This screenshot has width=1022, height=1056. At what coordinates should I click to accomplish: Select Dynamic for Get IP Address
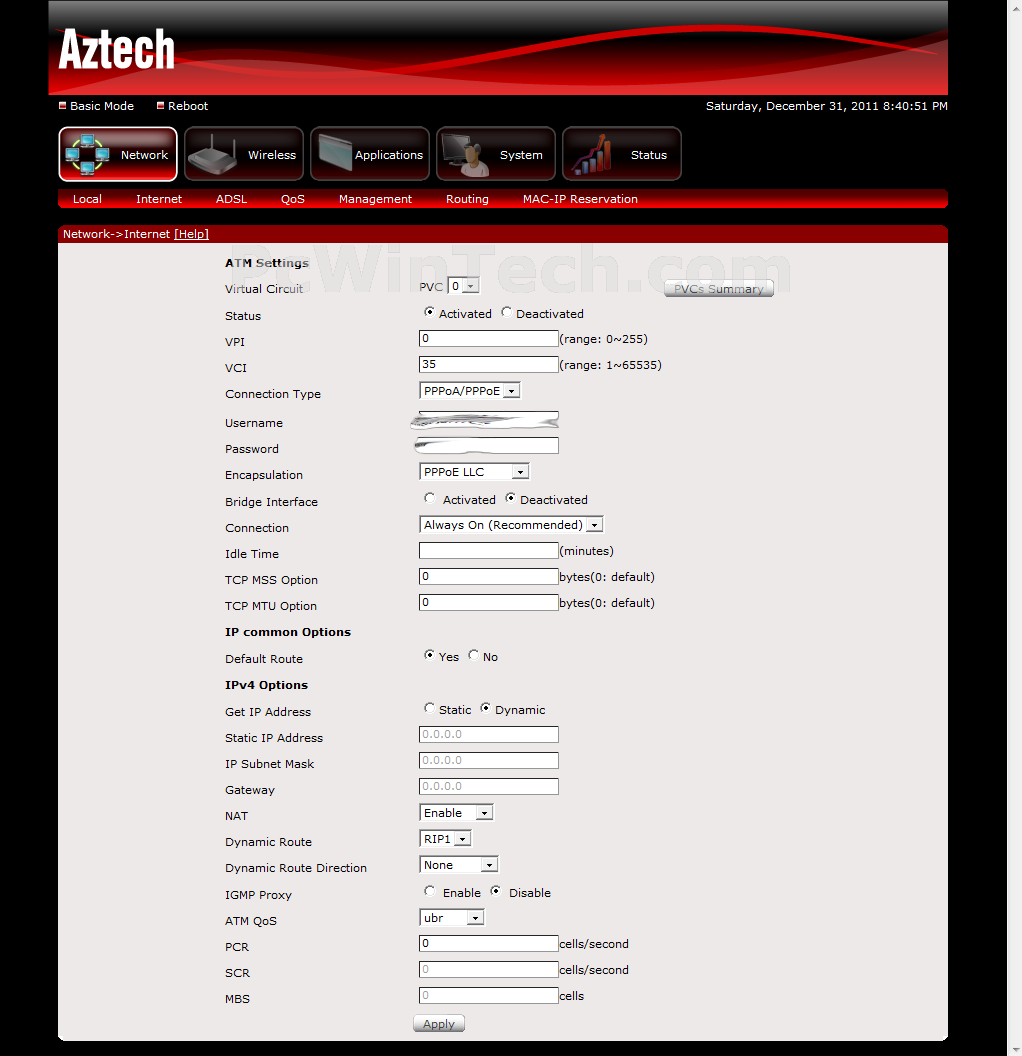(x=485, y=708)
